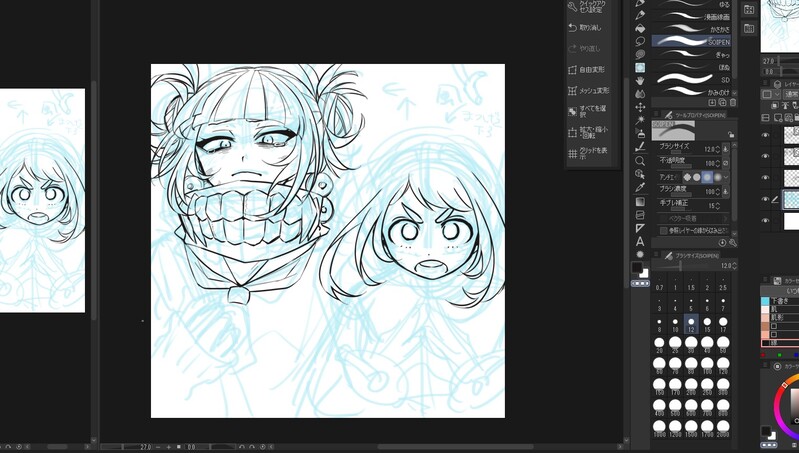Screen dimensions: 799x453
Task: Select the SOIPEN sub tool brush
Action: coord(691,41)
